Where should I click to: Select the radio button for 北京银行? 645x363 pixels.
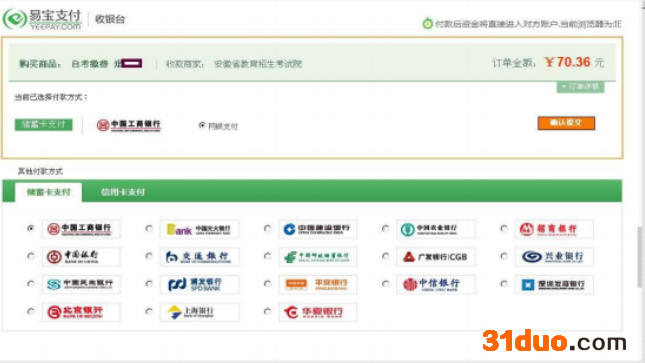pyautogui.click(x=30, y=312)
